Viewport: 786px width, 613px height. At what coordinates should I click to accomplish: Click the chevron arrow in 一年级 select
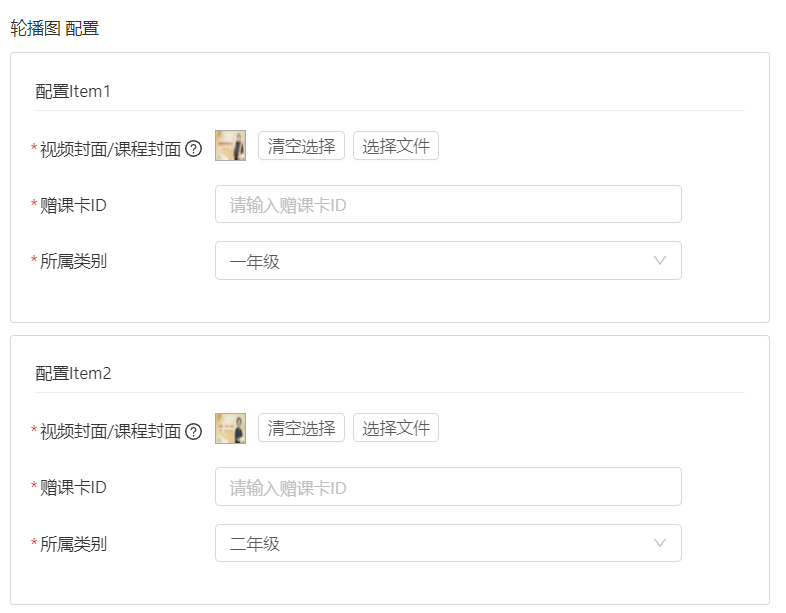pos(660,261)
